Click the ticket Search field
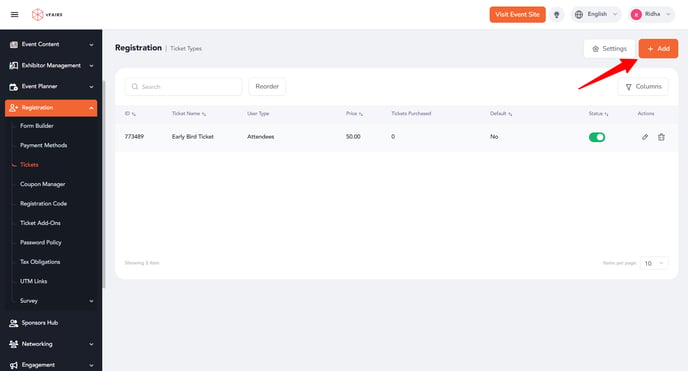The height and width of the screenshot is (371, 688). [x=183, y=87]
